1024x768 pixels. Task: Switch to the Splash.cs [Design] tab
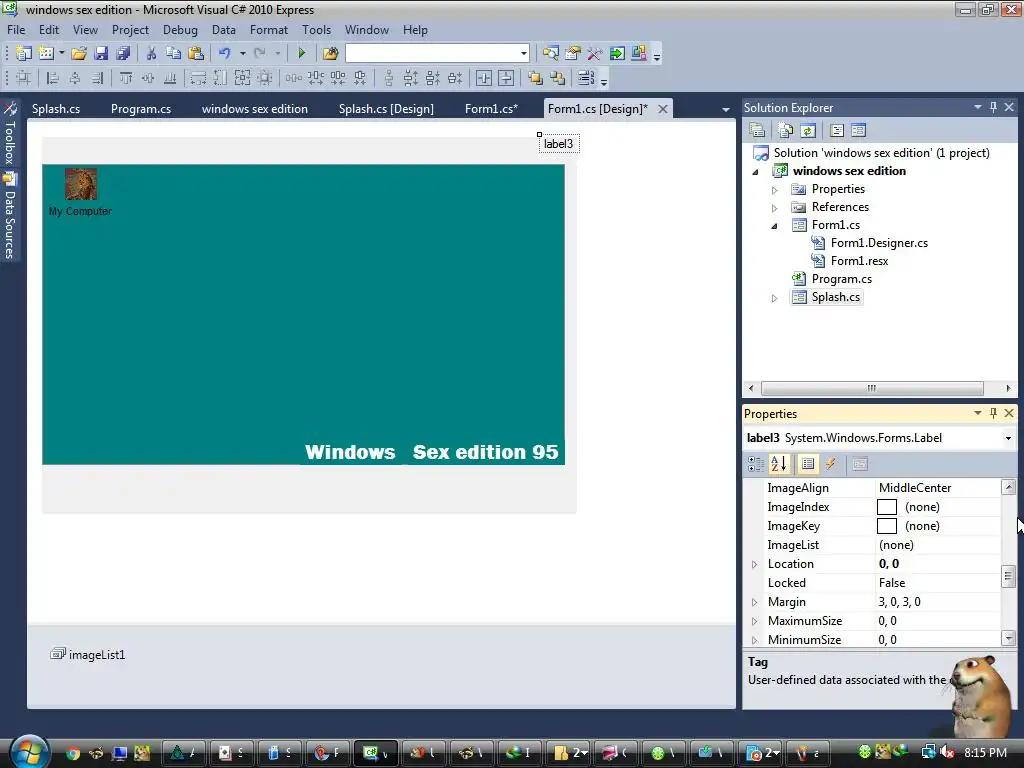click(x=386, y=109)
